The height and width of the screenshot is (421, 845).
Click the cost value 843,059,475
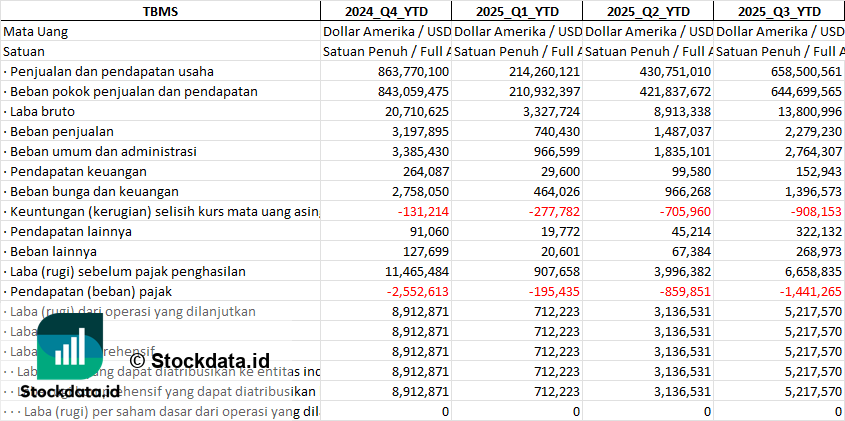tap(411, 92)
